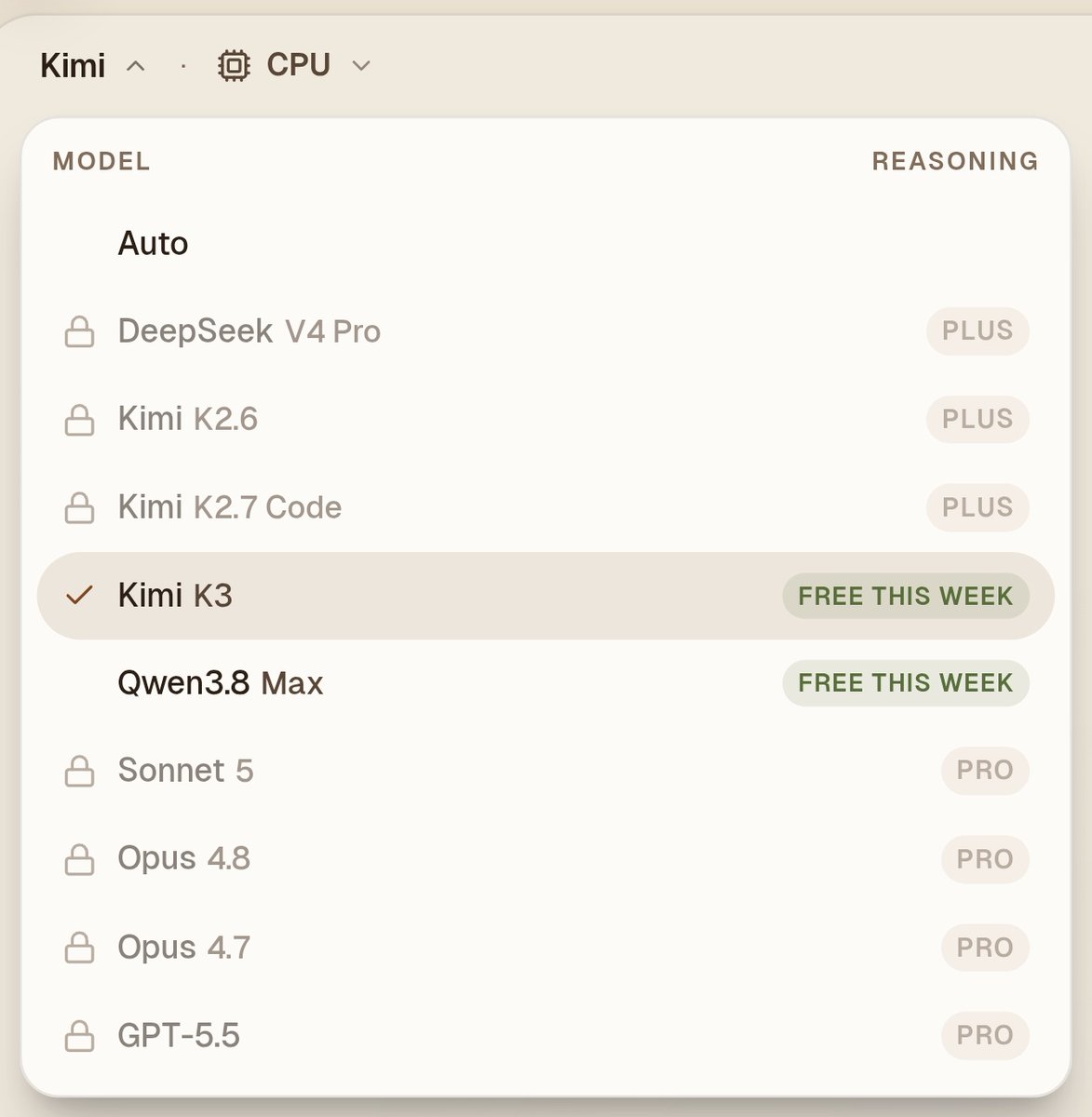
Task: Collapse the Kimi model selector chevron
Action: point(136,65)
